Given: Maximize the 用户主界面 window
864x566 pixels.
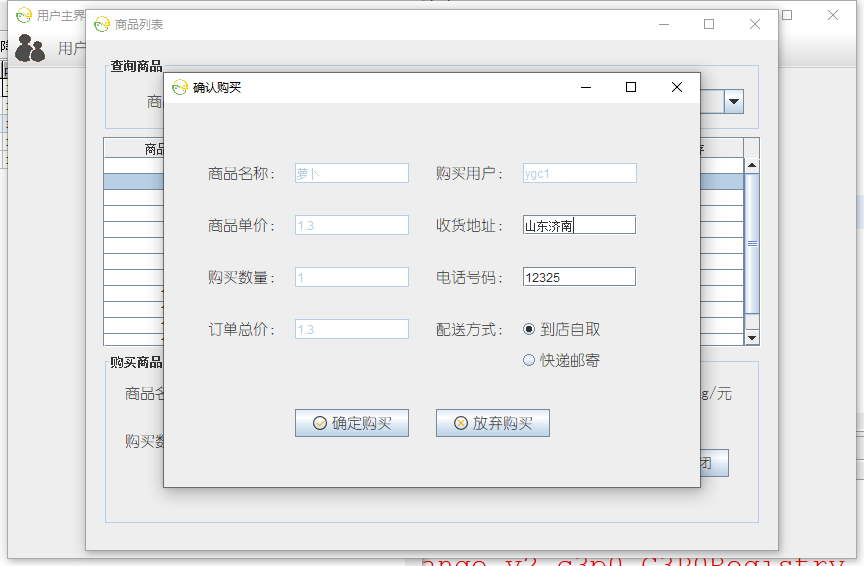Looking at the screenshot, I should [x=787, y=15].
